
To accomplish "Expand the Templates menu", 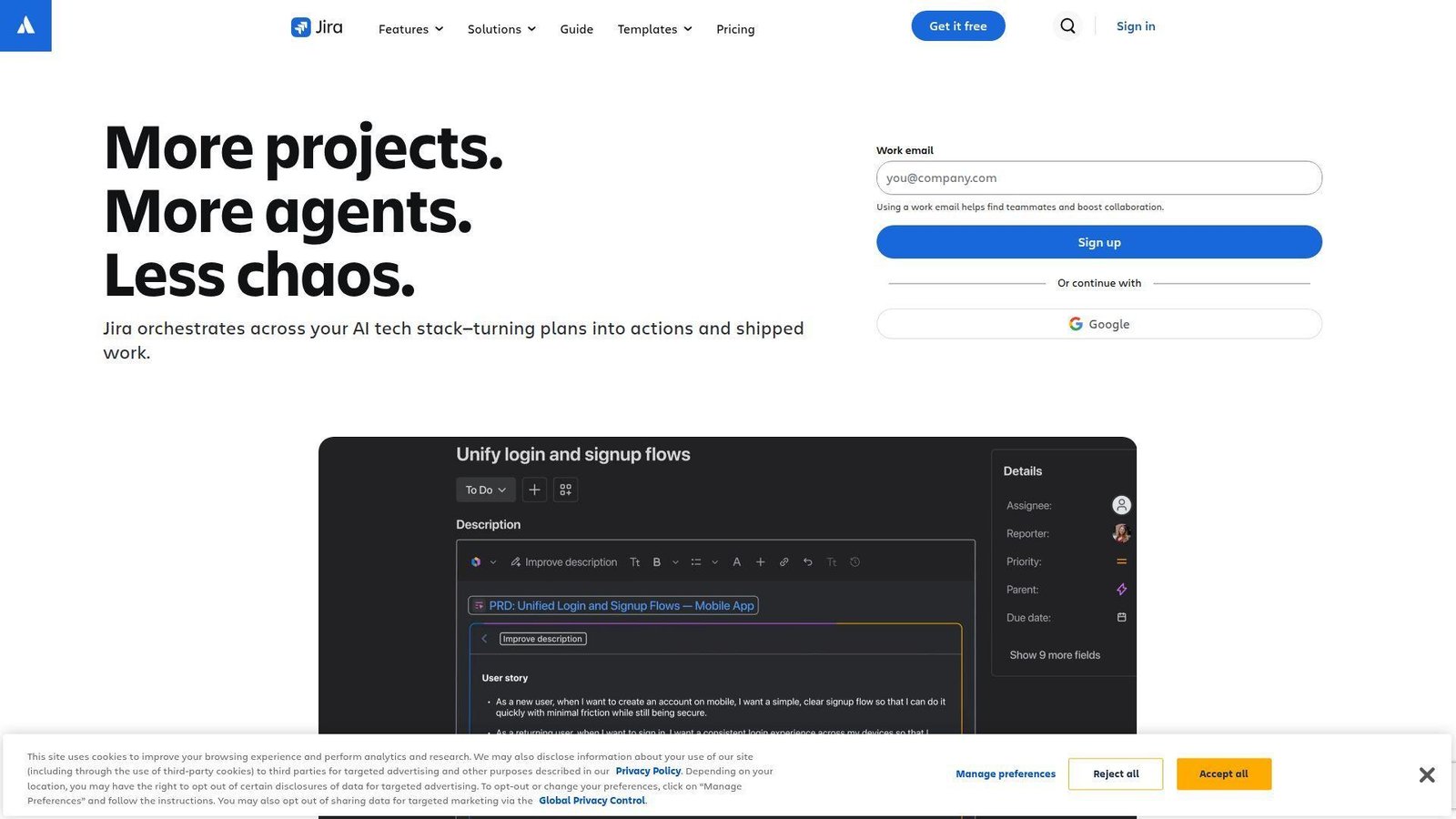I will tap(655, 29).
